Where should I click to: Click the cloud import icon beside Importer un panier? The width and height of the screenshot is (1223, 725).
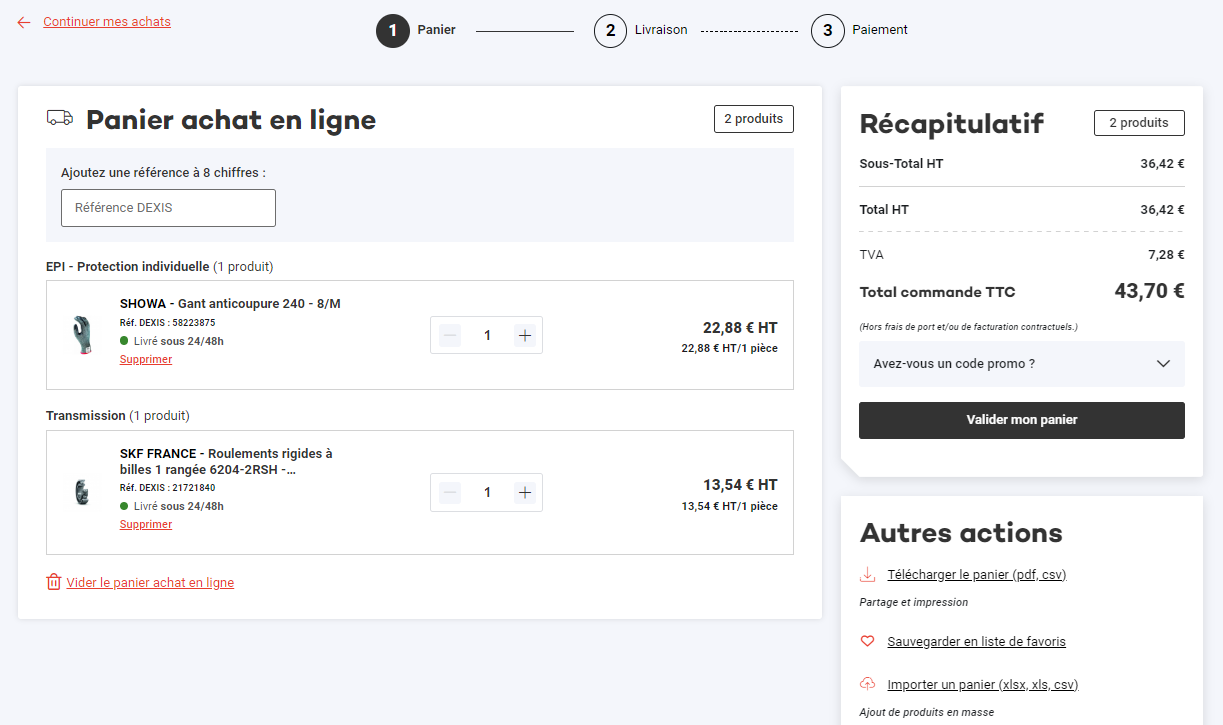point(866,683)
